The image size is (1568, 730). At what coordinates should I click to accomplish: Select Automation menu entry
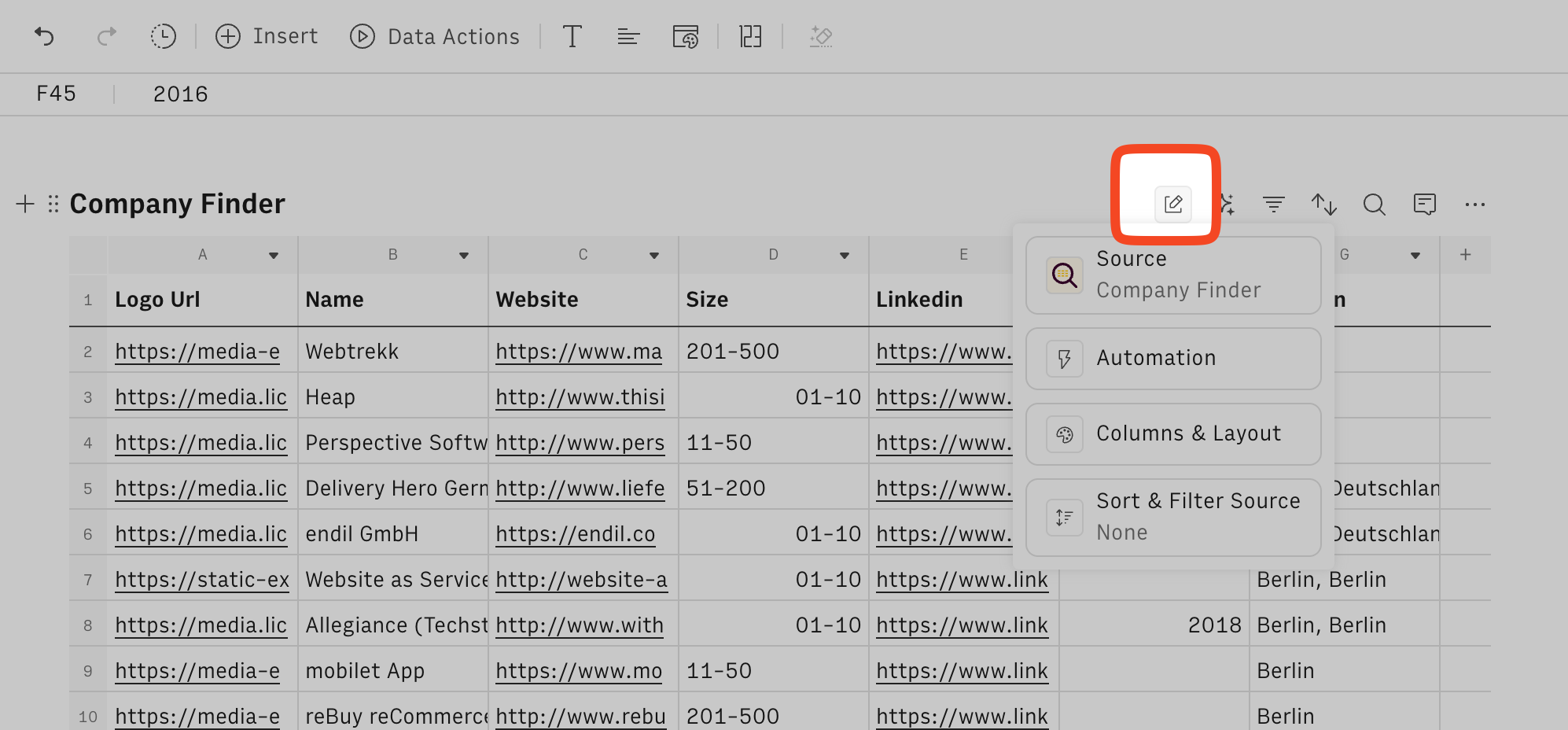(1173, 359)
